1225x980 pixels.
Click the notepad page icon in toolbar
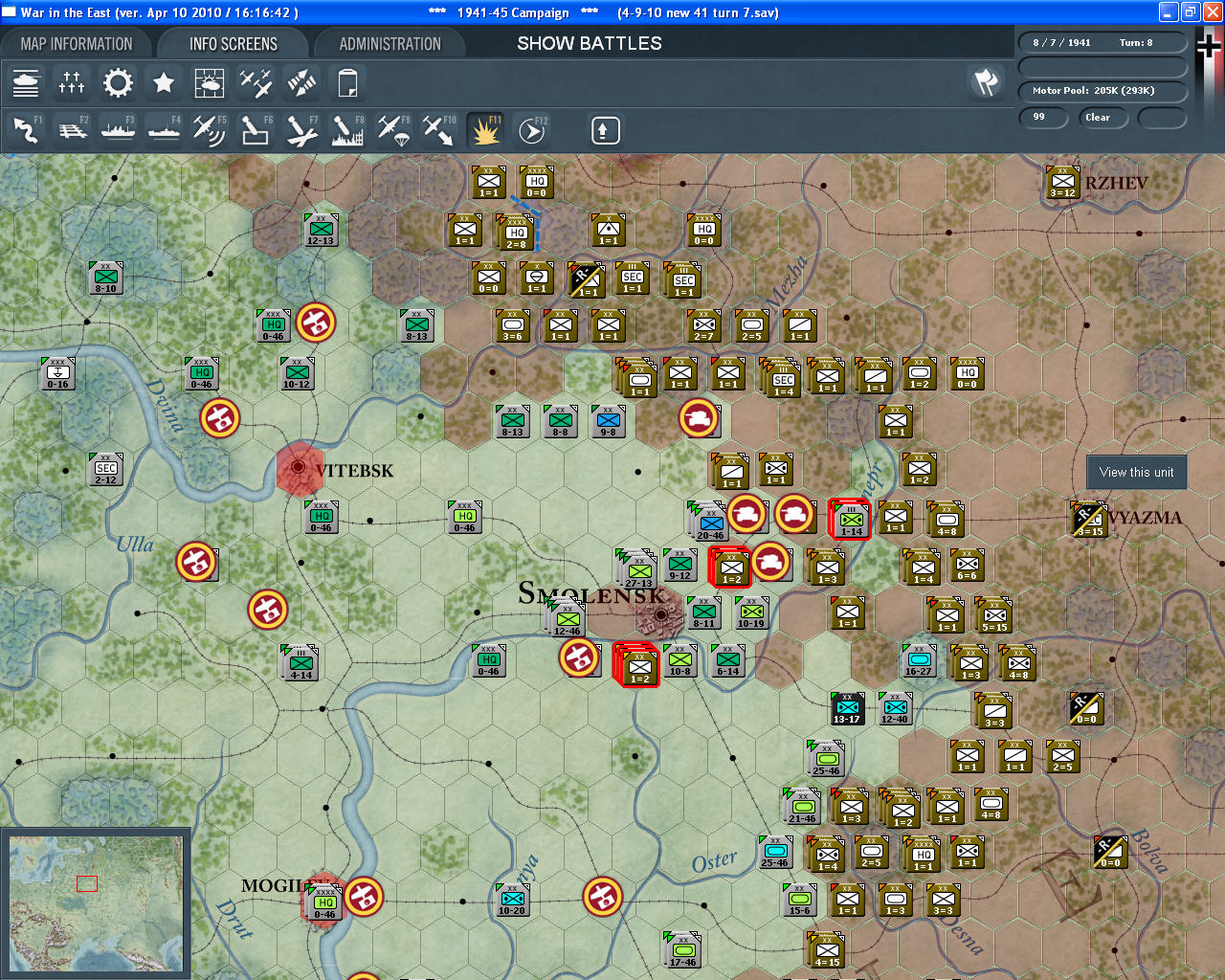click(x=347, y=83)
